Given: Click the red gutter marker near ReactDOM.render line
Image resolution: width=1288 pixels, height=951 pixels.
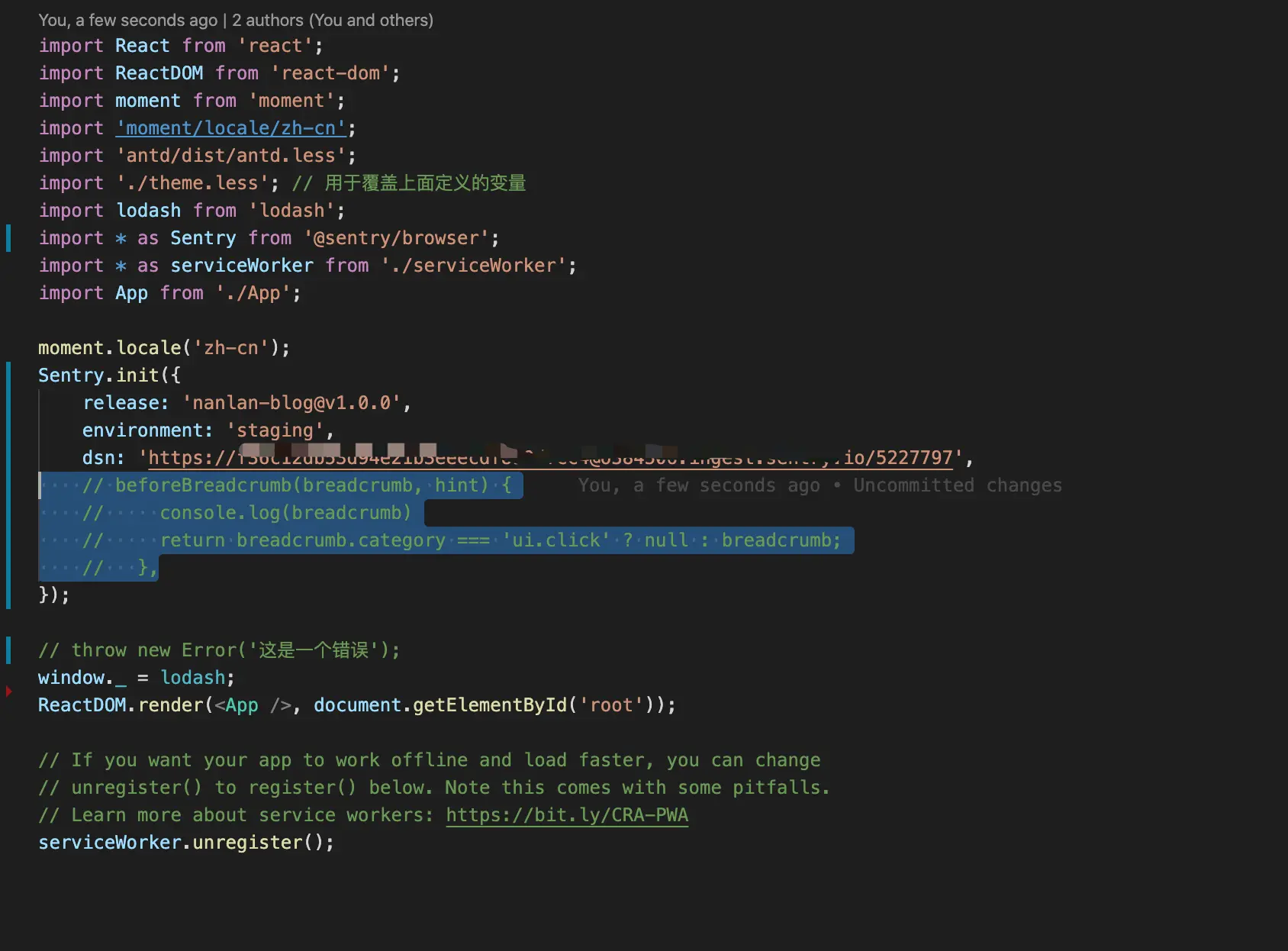Looking at the screenshot, I should (x=8, y=691).
